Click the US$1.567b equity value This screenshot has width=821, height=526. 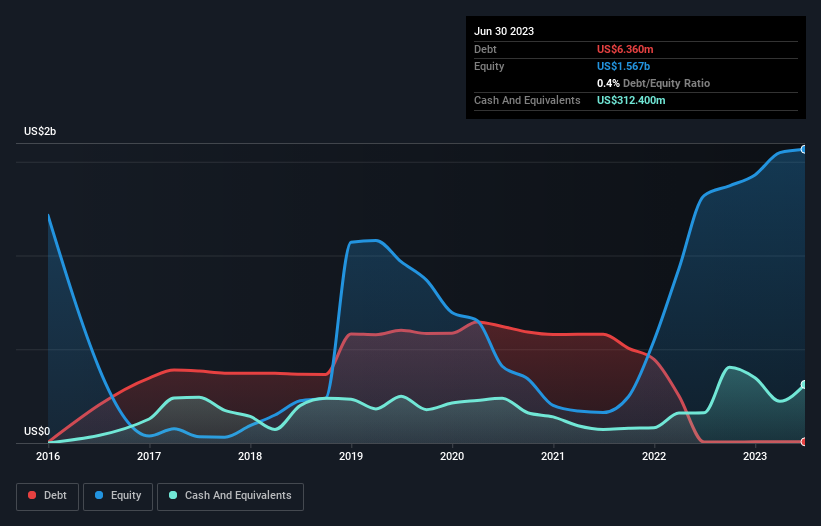624,66
